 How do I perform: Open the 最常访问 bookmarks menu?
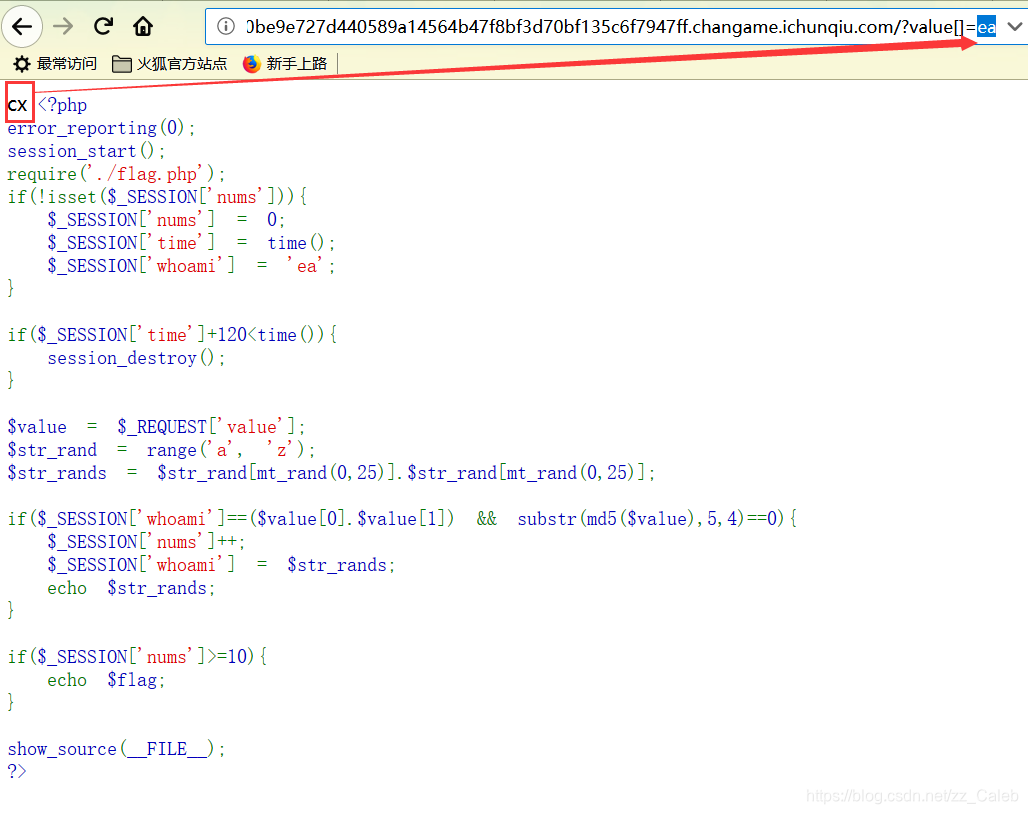55,64
